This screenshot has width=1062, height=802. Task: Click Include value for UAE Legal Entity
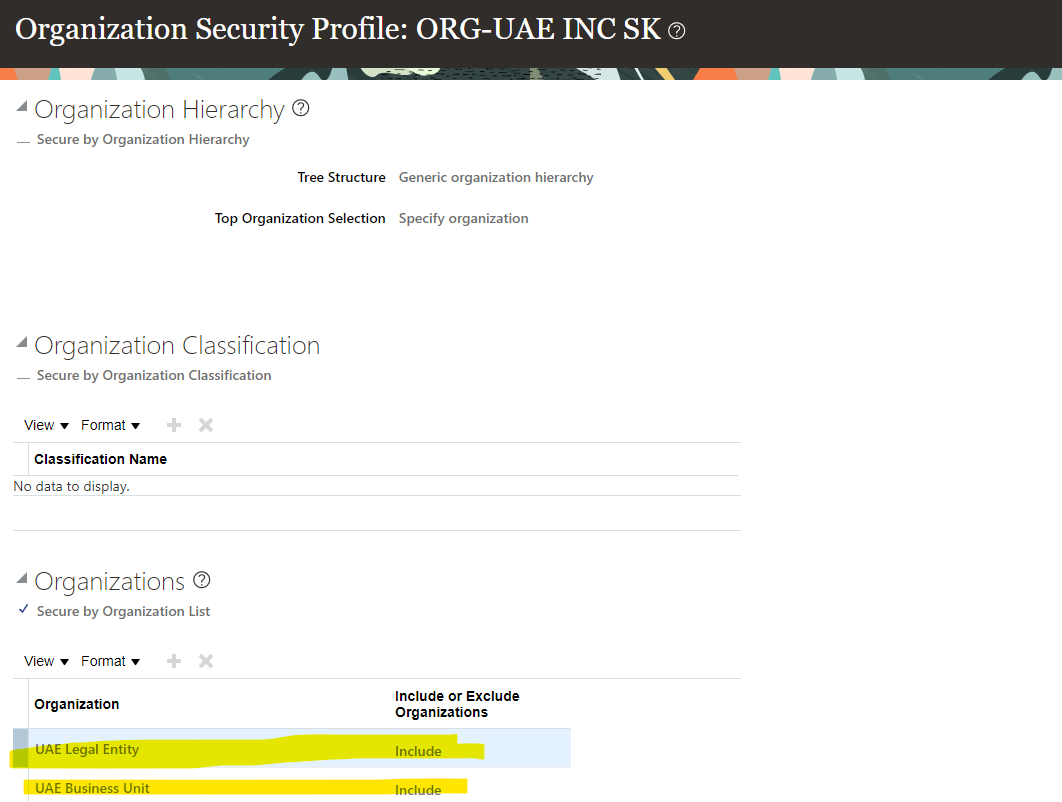(x=418, y=751)
